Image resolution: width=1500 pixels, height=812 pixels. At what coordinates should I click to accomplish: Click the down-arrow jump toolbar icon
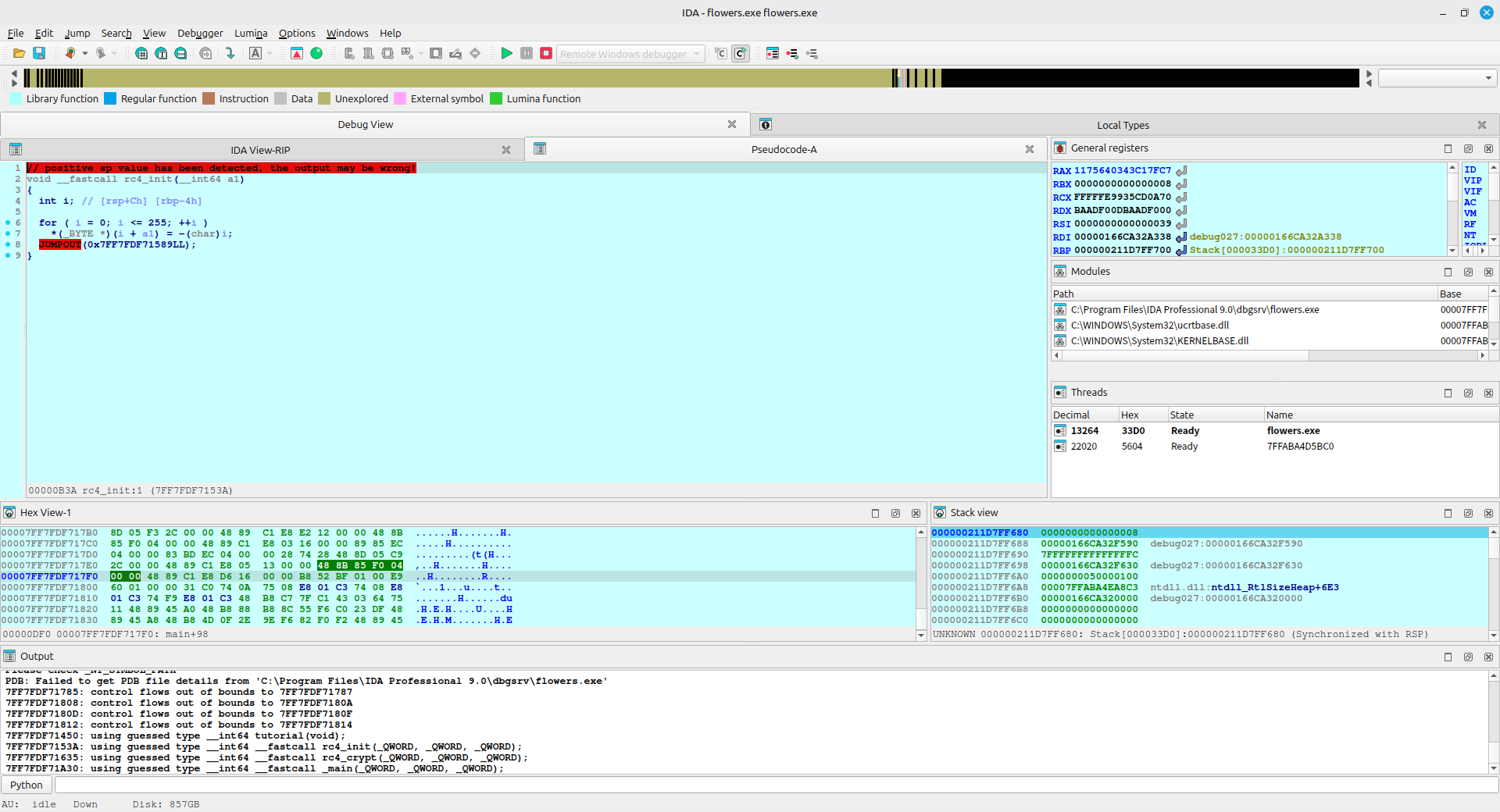click(230, 53)
